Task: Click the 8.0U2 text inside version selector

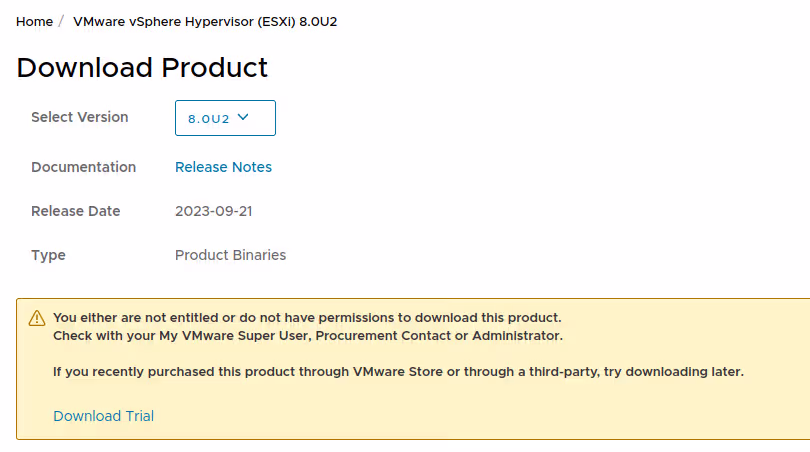Action: point(209,119)
